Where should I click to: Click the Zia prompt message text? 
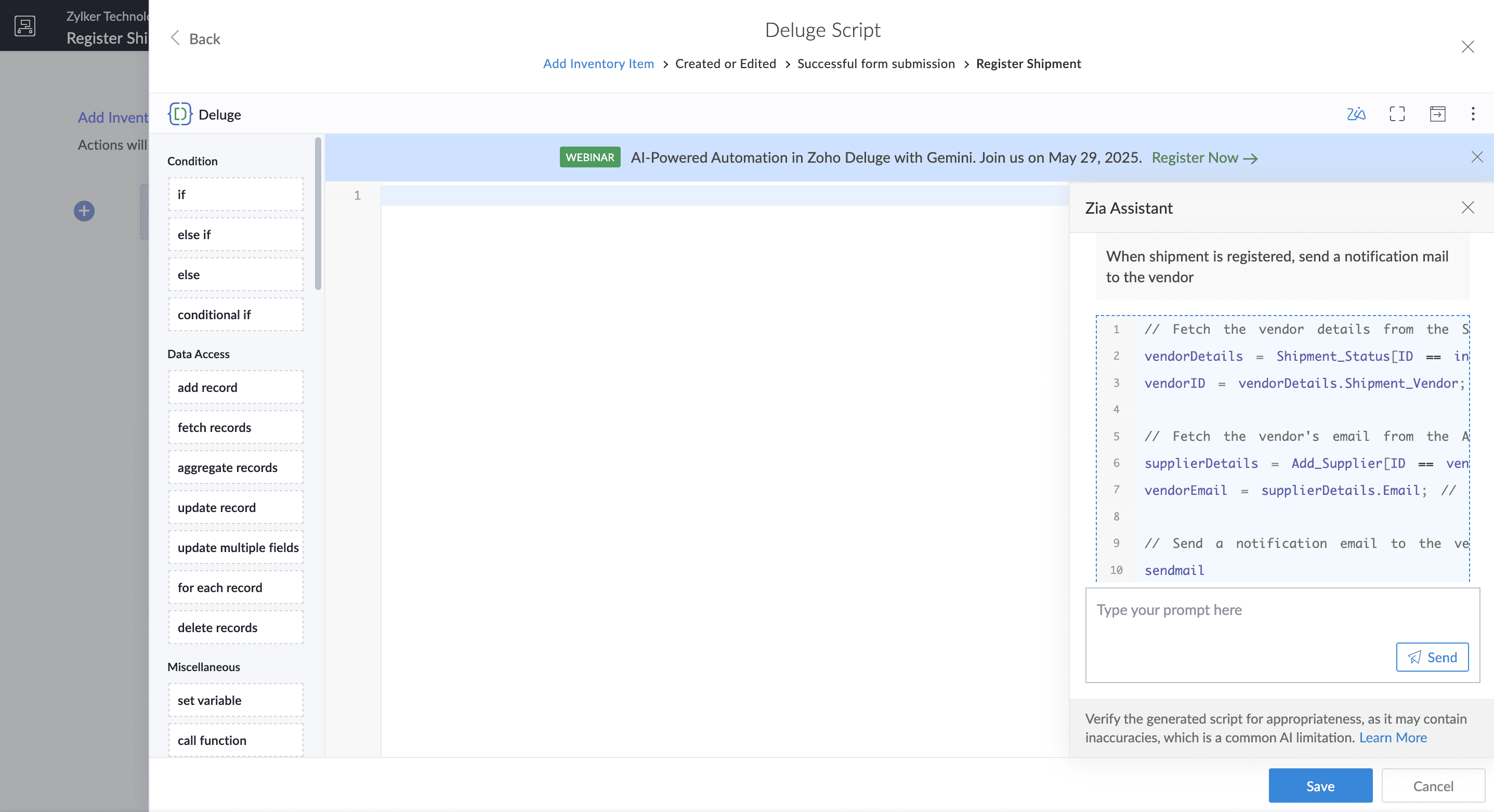tap(1277, 266)
